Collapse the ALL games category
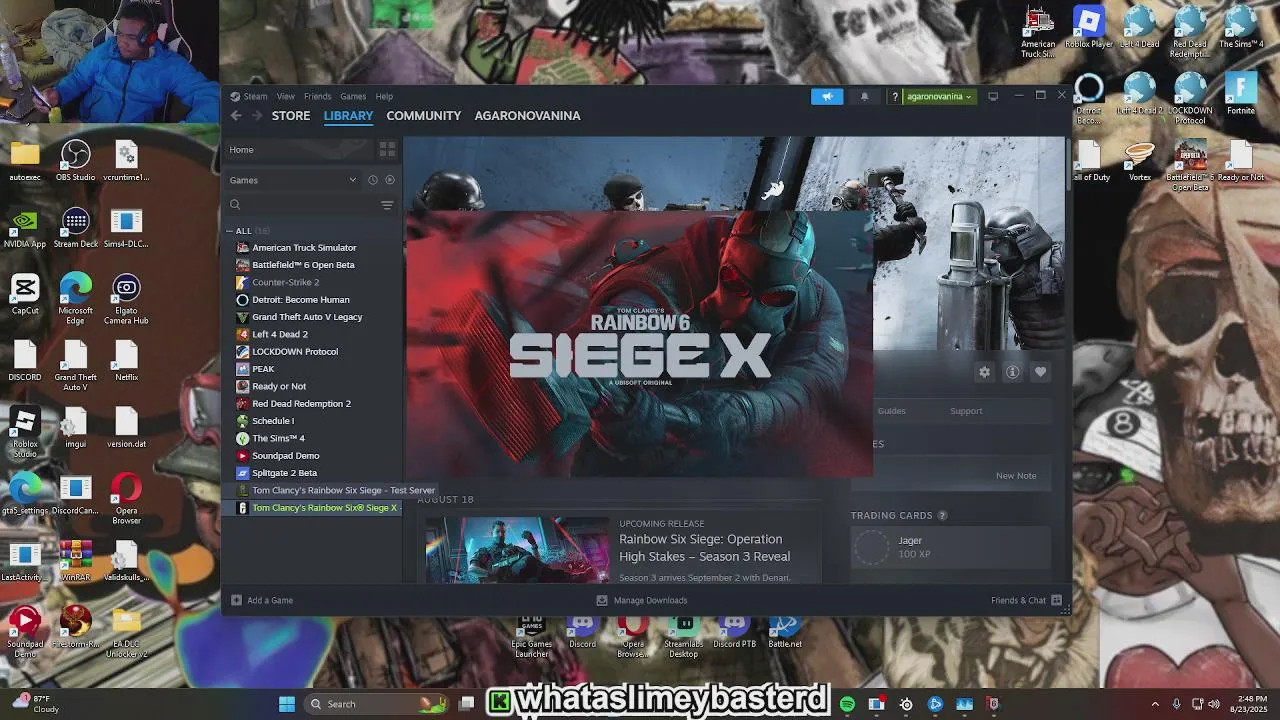 (x=229, y=231)
